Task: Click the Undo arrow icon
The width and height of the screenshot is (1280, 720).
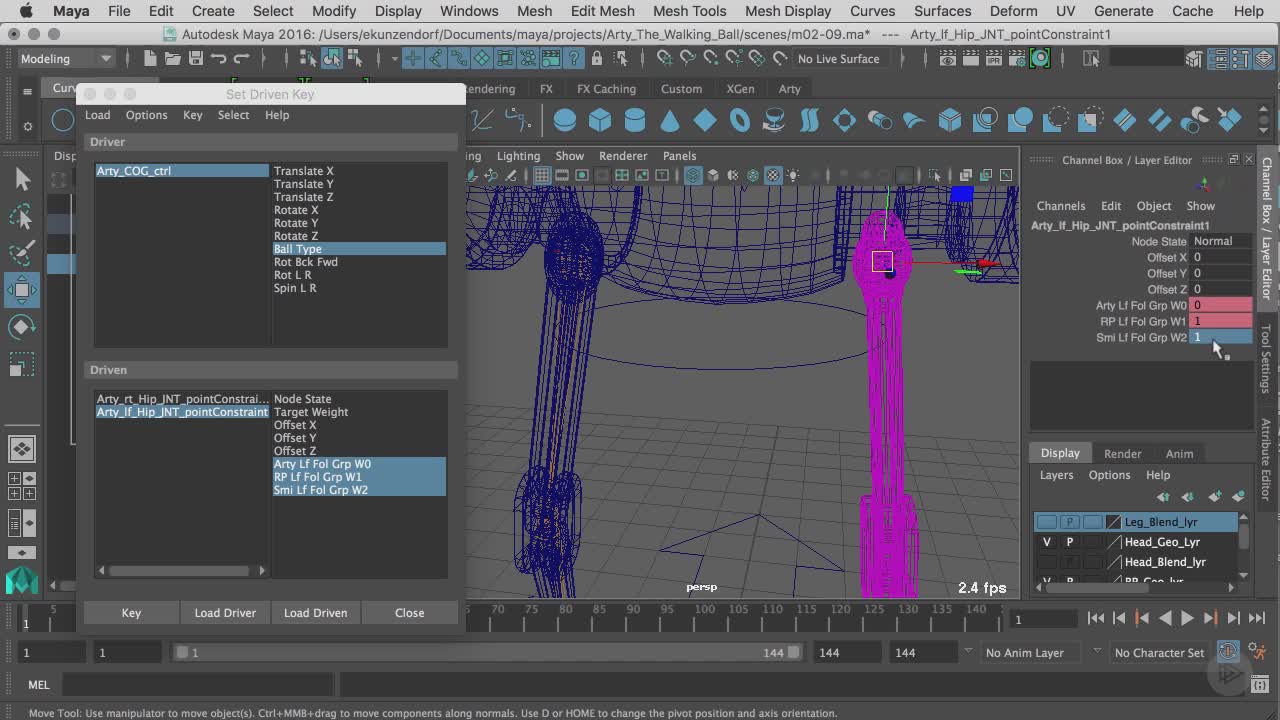Action: pos(218,59)
